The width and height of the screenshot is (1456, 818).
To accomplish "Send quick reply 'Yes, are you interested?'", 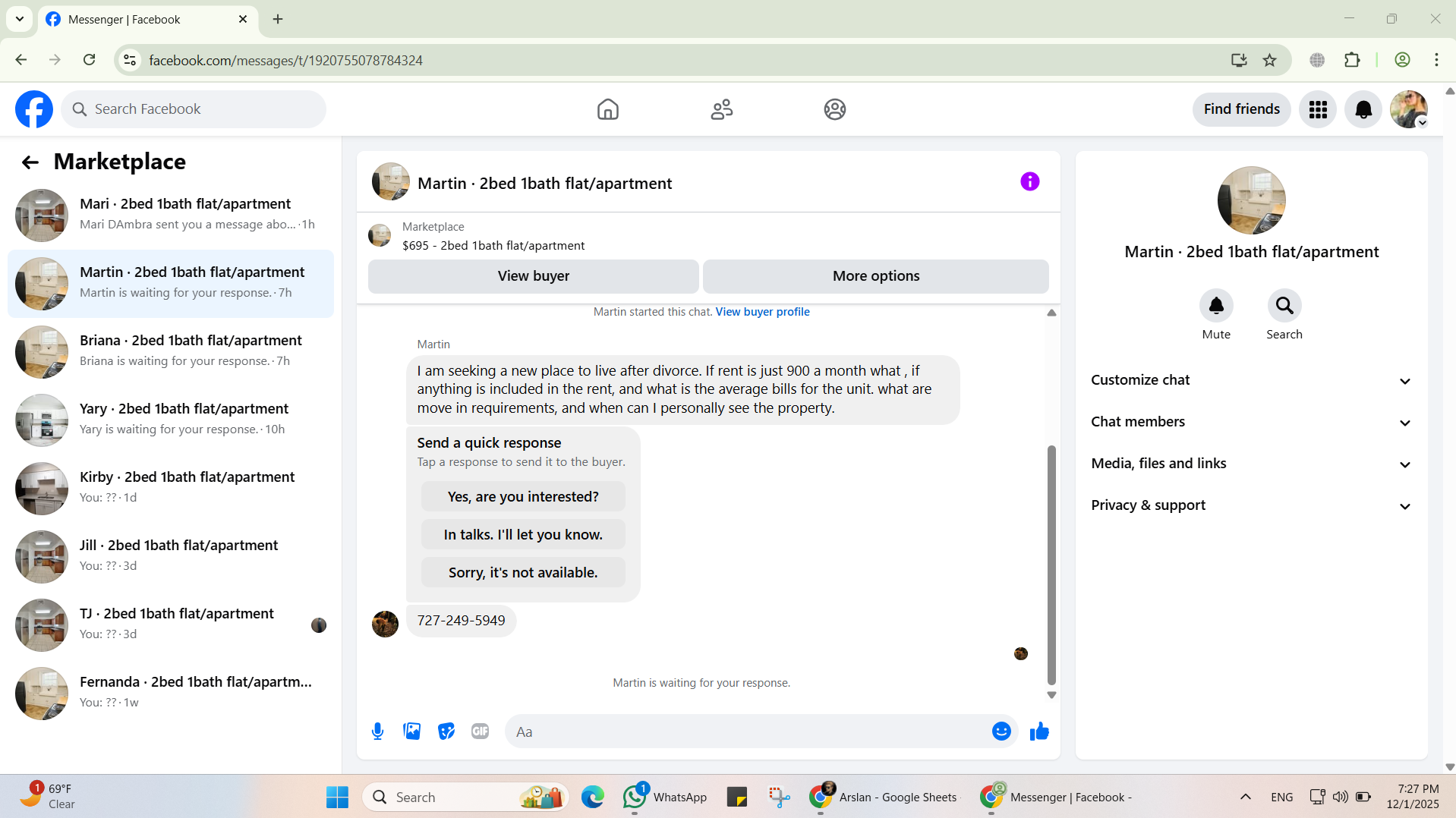I will [x=523, y=497].
